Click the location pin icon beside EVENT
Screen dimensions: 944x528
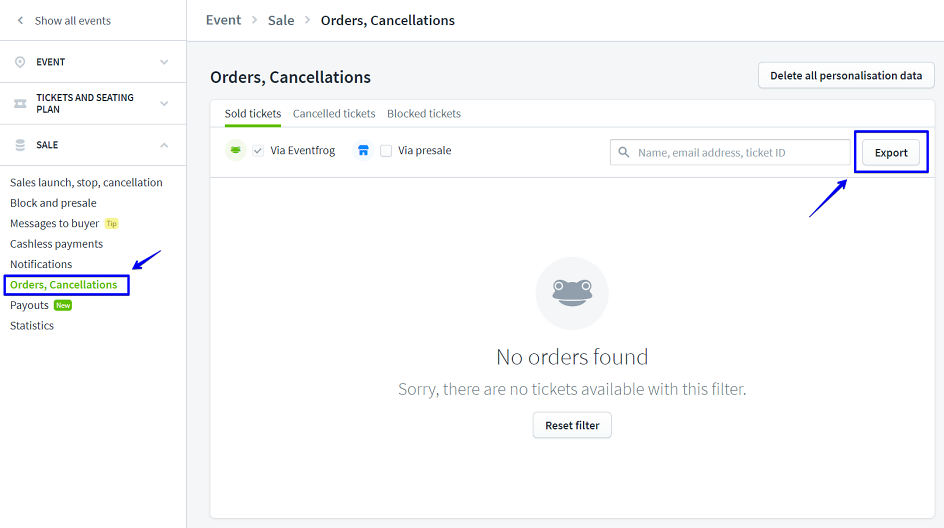pyautogui.click(x=20, y=62)
